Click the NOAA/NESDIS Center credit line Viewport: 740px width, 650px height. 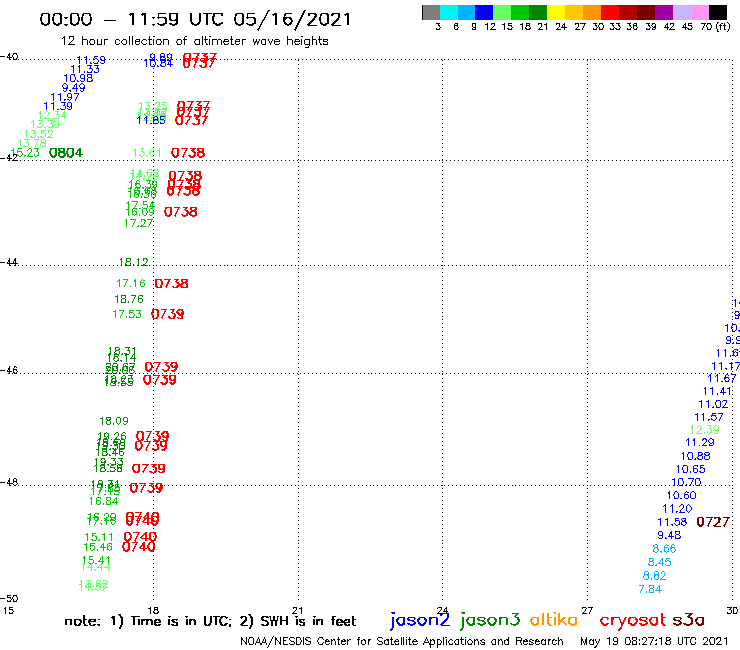(402, 641)
